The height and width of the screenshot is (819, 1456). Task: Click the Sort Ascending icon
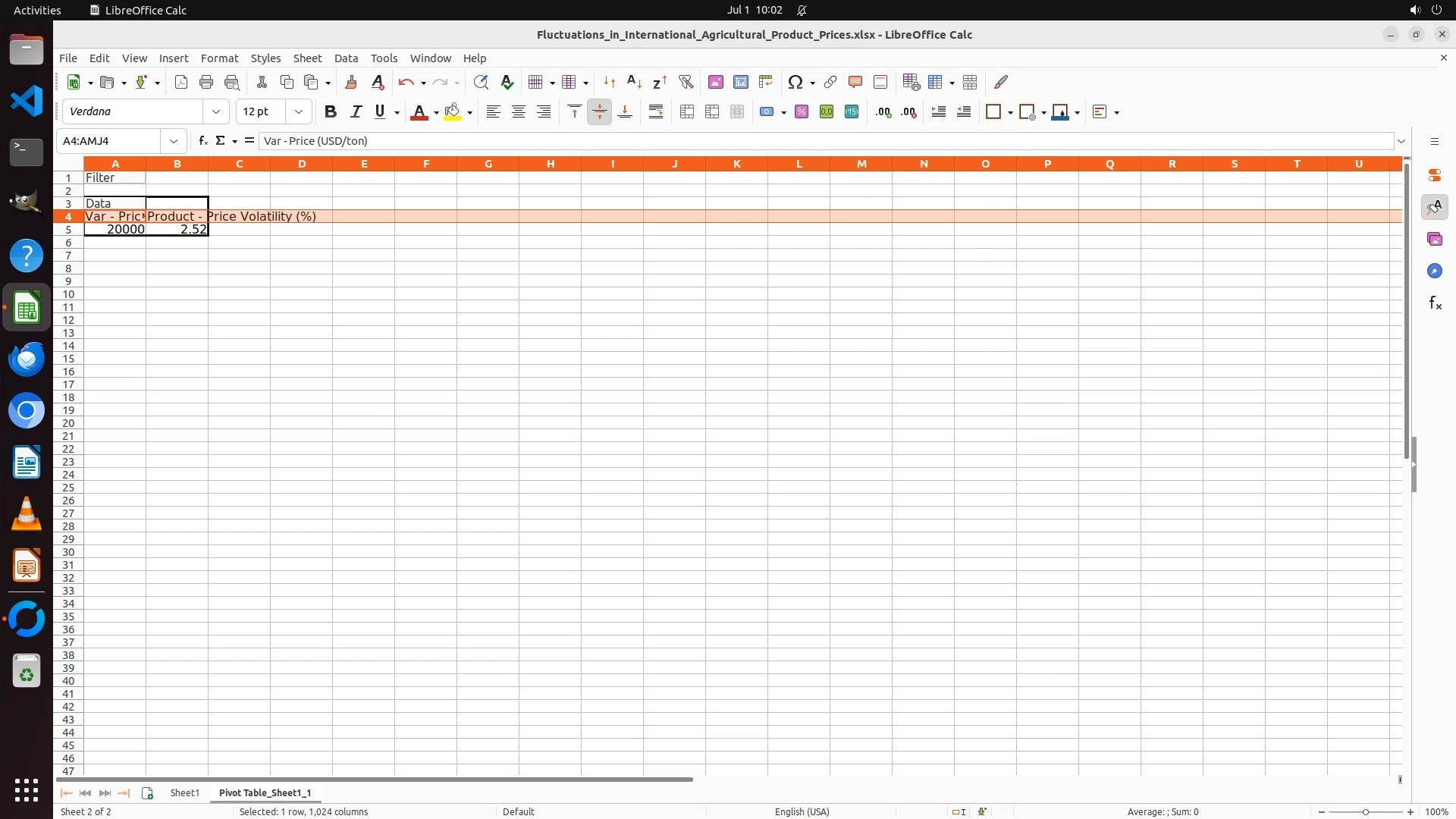635,82
